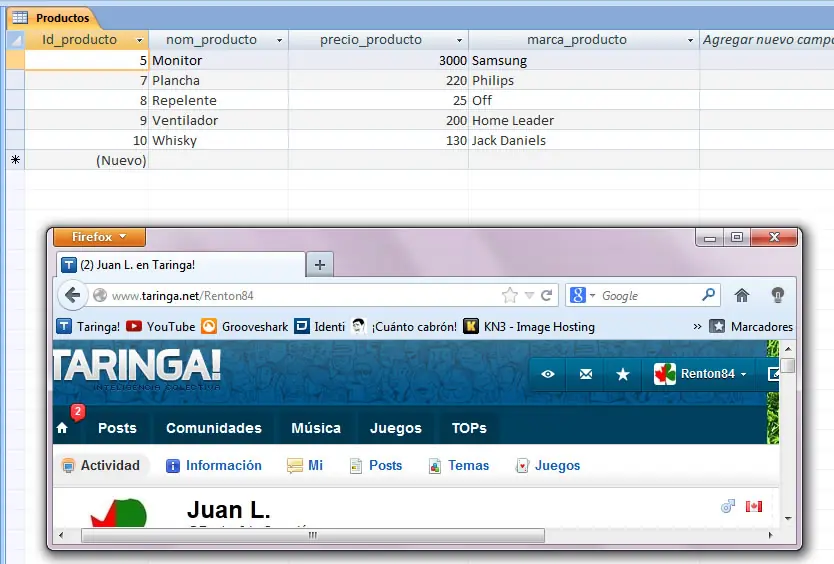
Task: Select the Ventilador cell
Action: pos(219,120)
